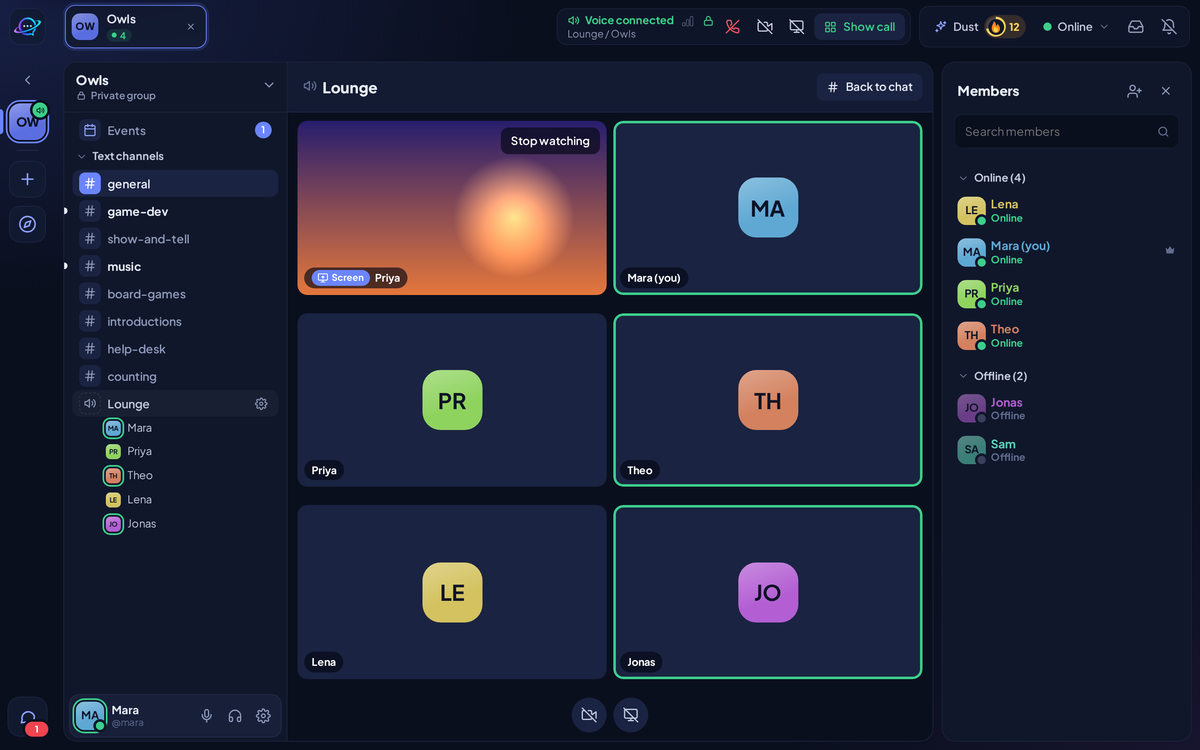Open the inbox tray icon
Image resolution: width=1200 pixels, height=750 pixels.
click(x=1136, y=27)
